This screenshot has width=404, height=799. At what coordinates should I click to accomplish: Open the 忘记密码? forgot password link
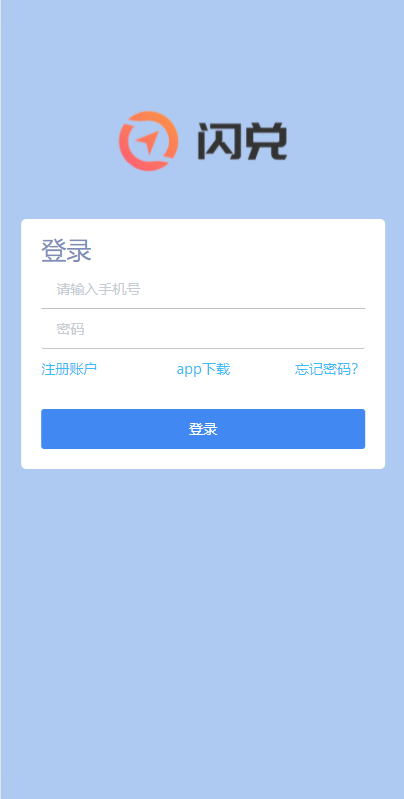coord(327,369)
